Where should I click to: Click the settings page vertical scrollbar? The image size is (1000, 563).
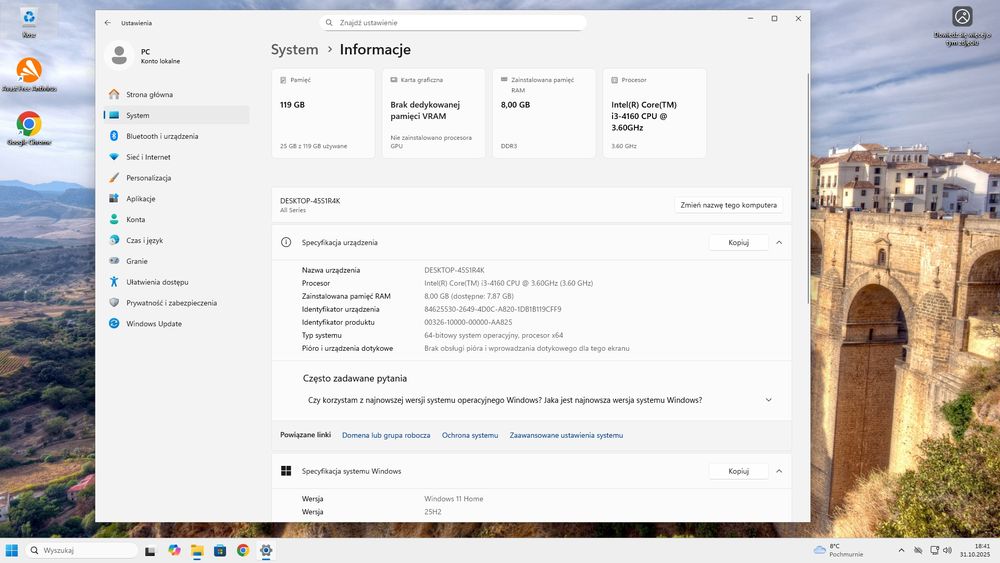click(x=808, y=188)
